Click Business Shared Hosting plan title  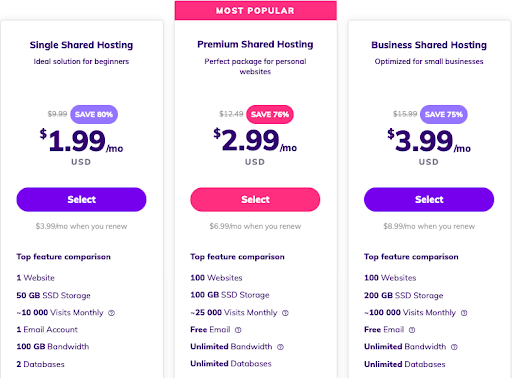[429, 45]
